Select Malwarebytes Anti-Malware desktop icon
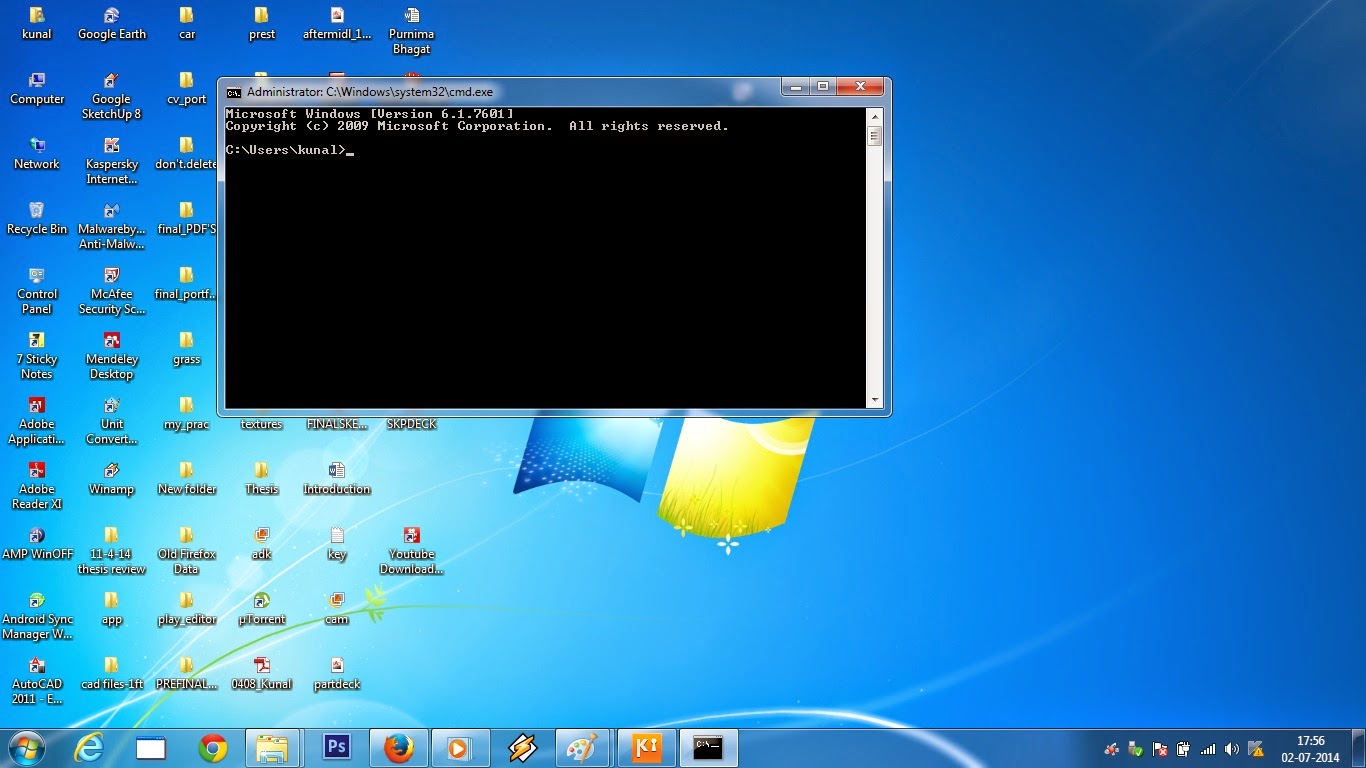1366x768 pixels. pyautogui.click(x=112, y=226)
